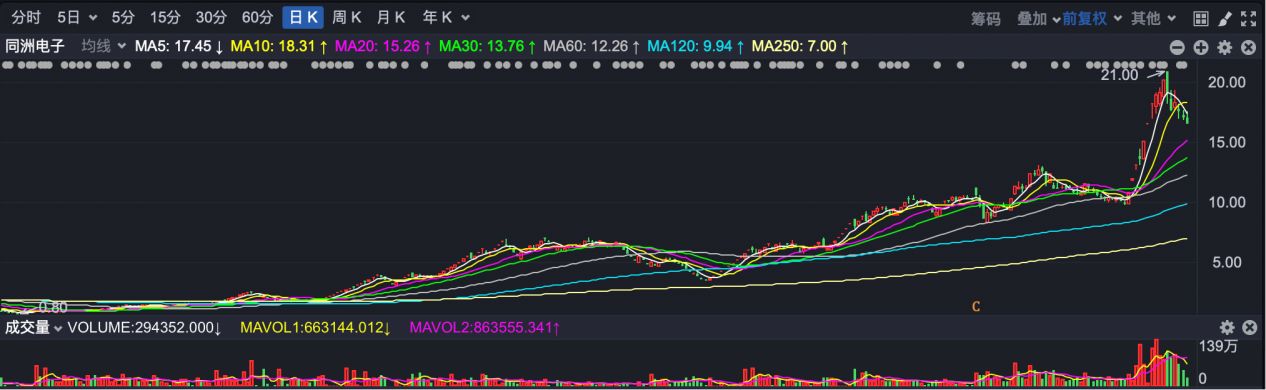
Task: Select the 周K weekly candlestick tab
Action: 346,17
